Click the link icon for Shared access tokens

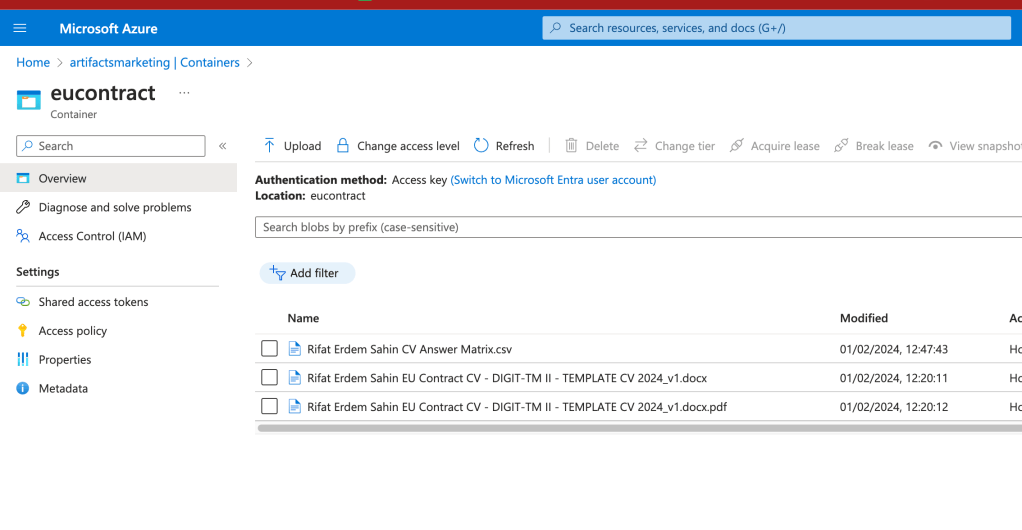(x=23, y=302)
